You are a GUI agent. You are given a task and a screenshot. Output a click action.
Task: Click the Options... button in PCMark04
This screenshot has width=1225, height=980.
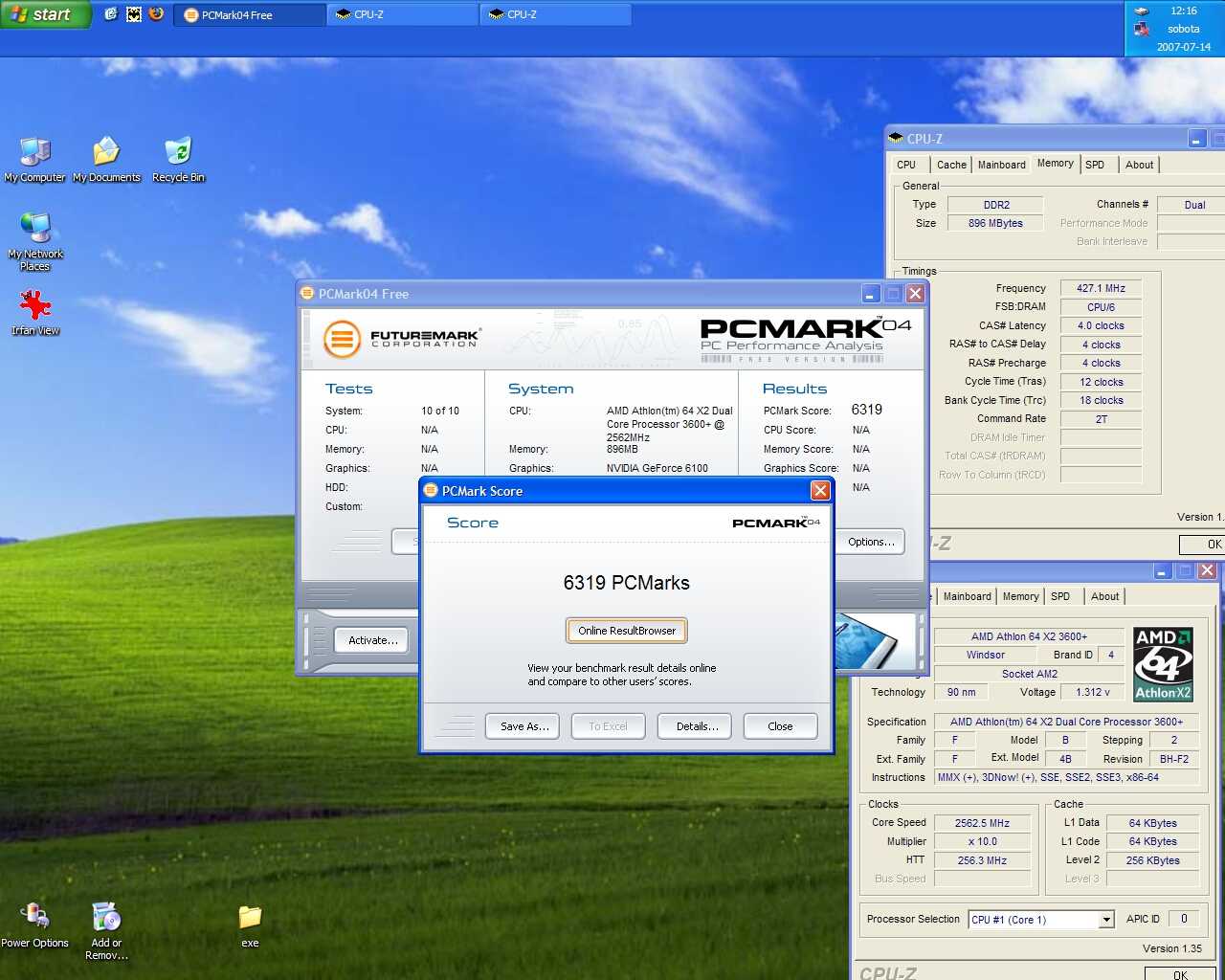[x=870, y=542]
